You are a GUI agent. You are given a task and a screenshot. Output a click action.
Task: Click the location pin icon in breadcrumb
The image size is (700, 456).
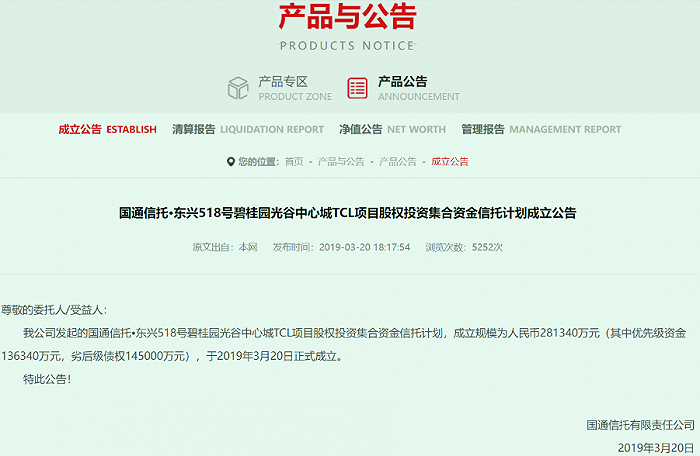(230, 162)
